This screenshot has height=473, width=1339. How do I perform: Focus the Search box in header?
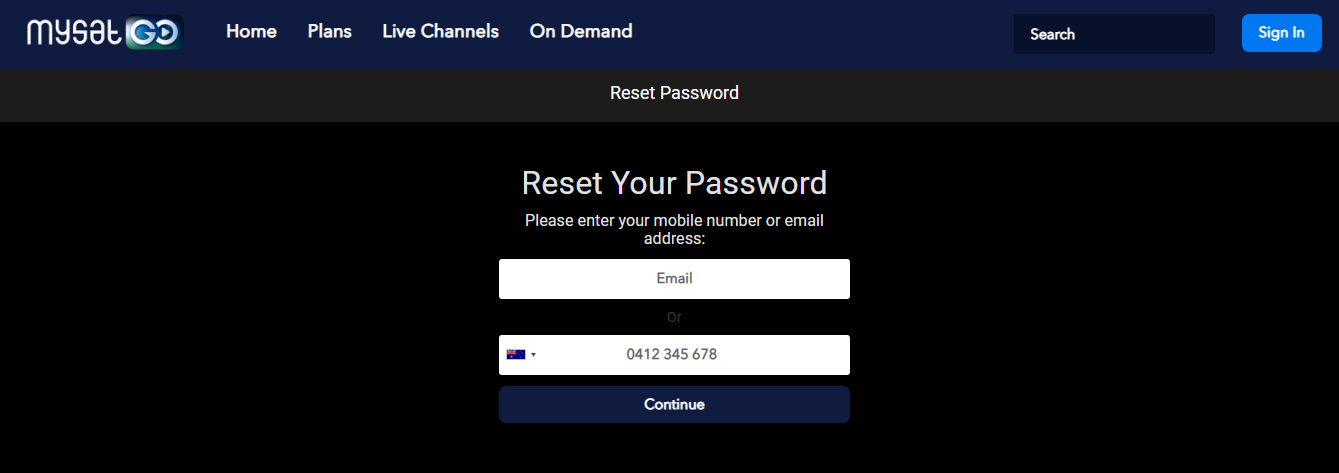click(1114, 34)
